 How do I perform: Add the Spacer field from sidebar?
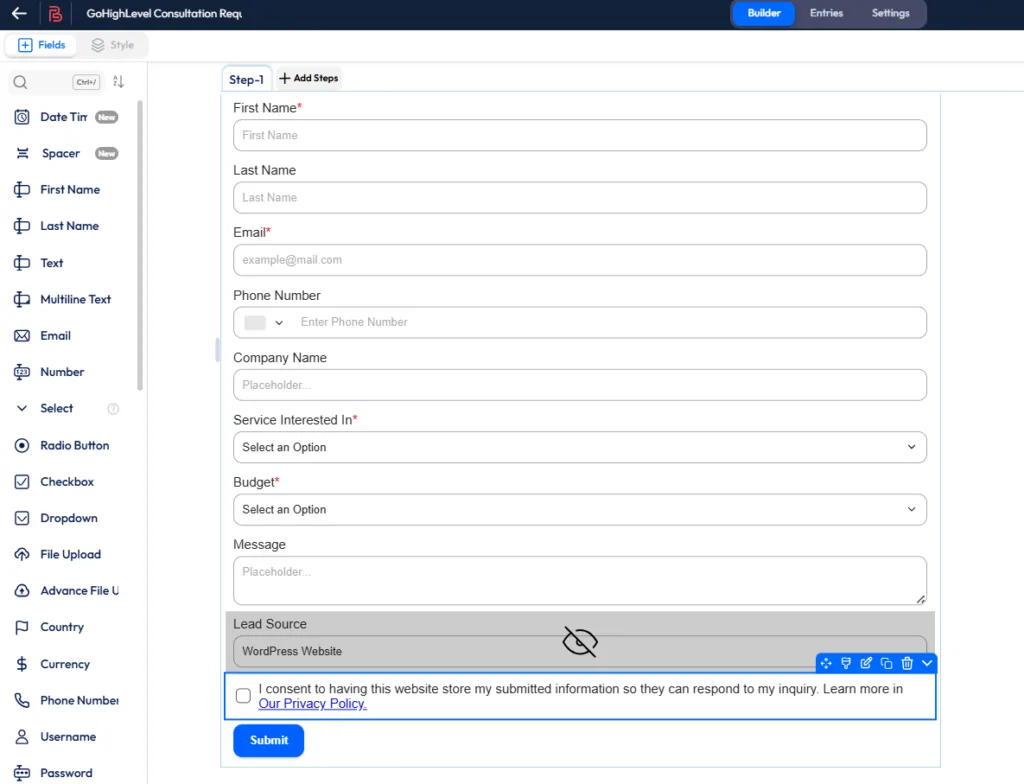coord(66,154)
